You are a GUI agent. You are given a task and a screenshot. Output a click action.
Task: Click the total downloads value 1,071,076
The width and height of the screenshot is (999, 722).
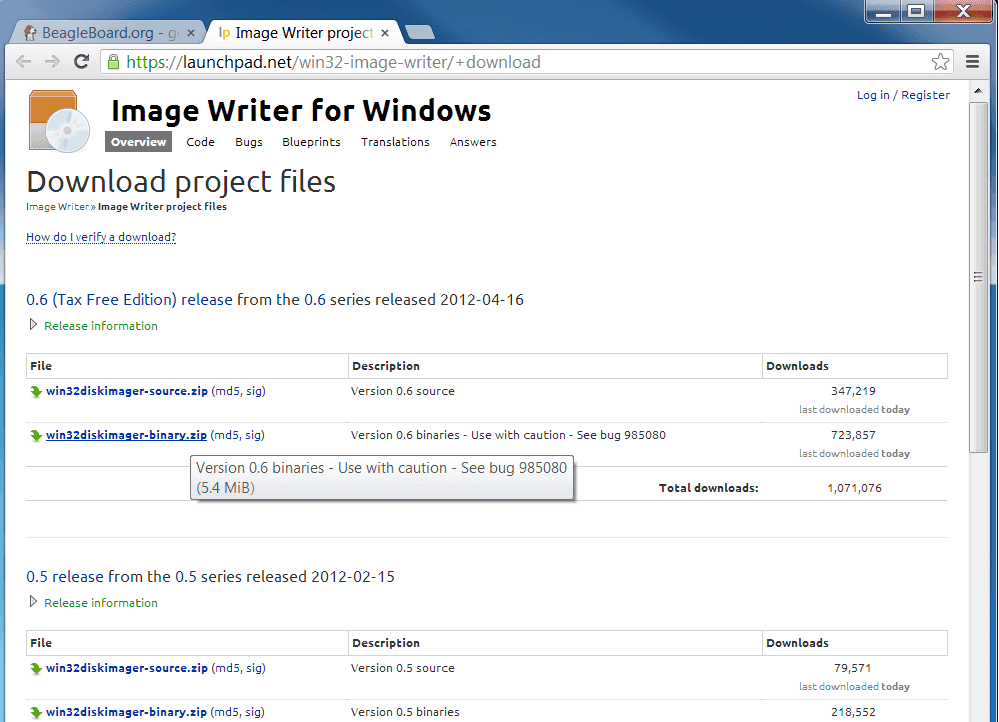(854, 488)
